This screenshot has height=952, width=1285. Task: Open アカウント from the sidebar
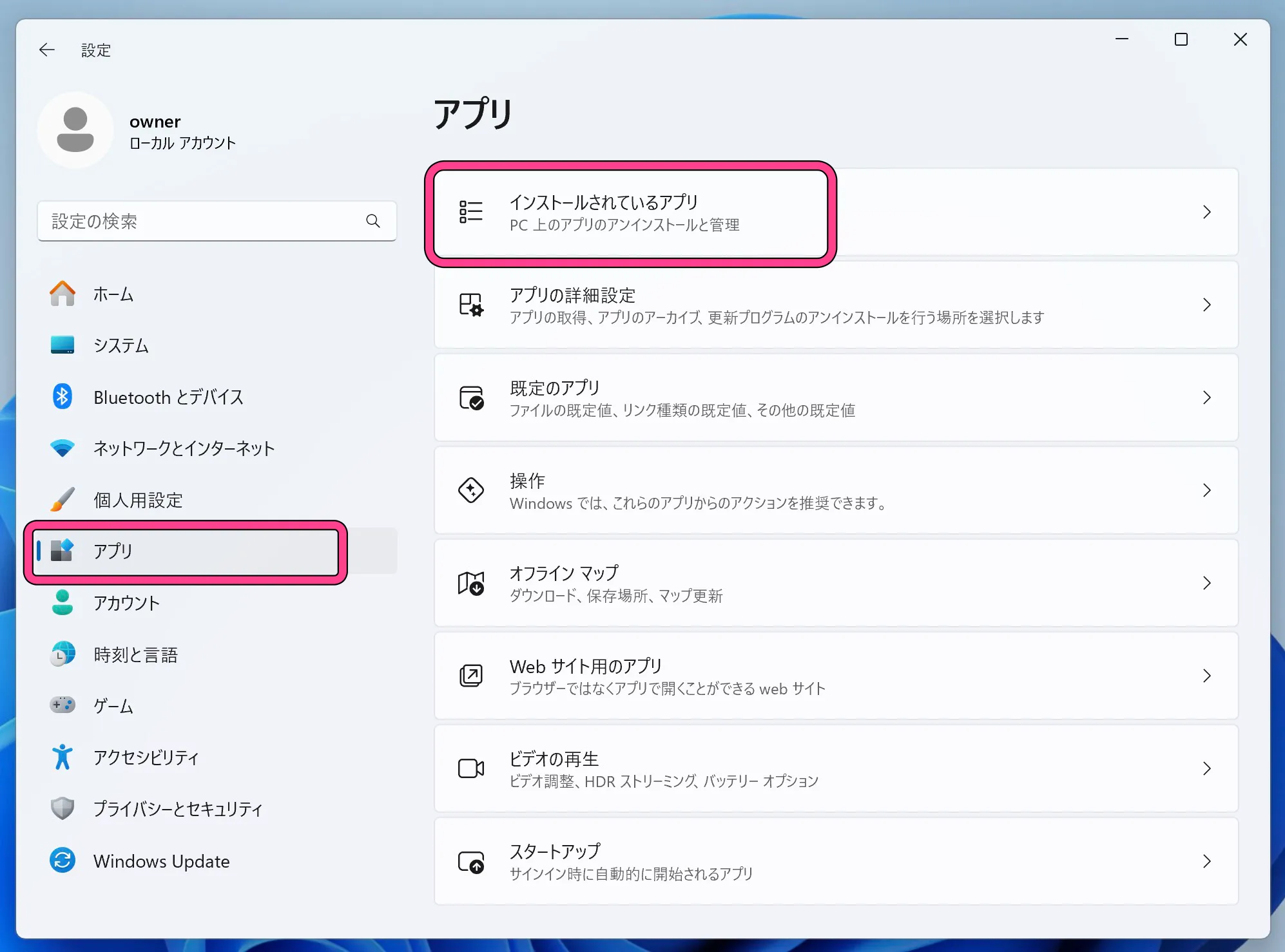tap(127, 604)
